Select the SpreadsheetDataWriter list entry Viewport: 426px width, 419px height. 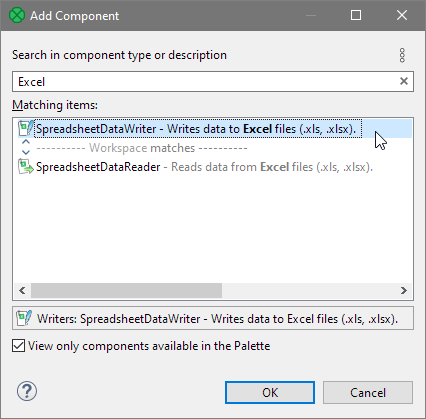(x=215, y=129)
